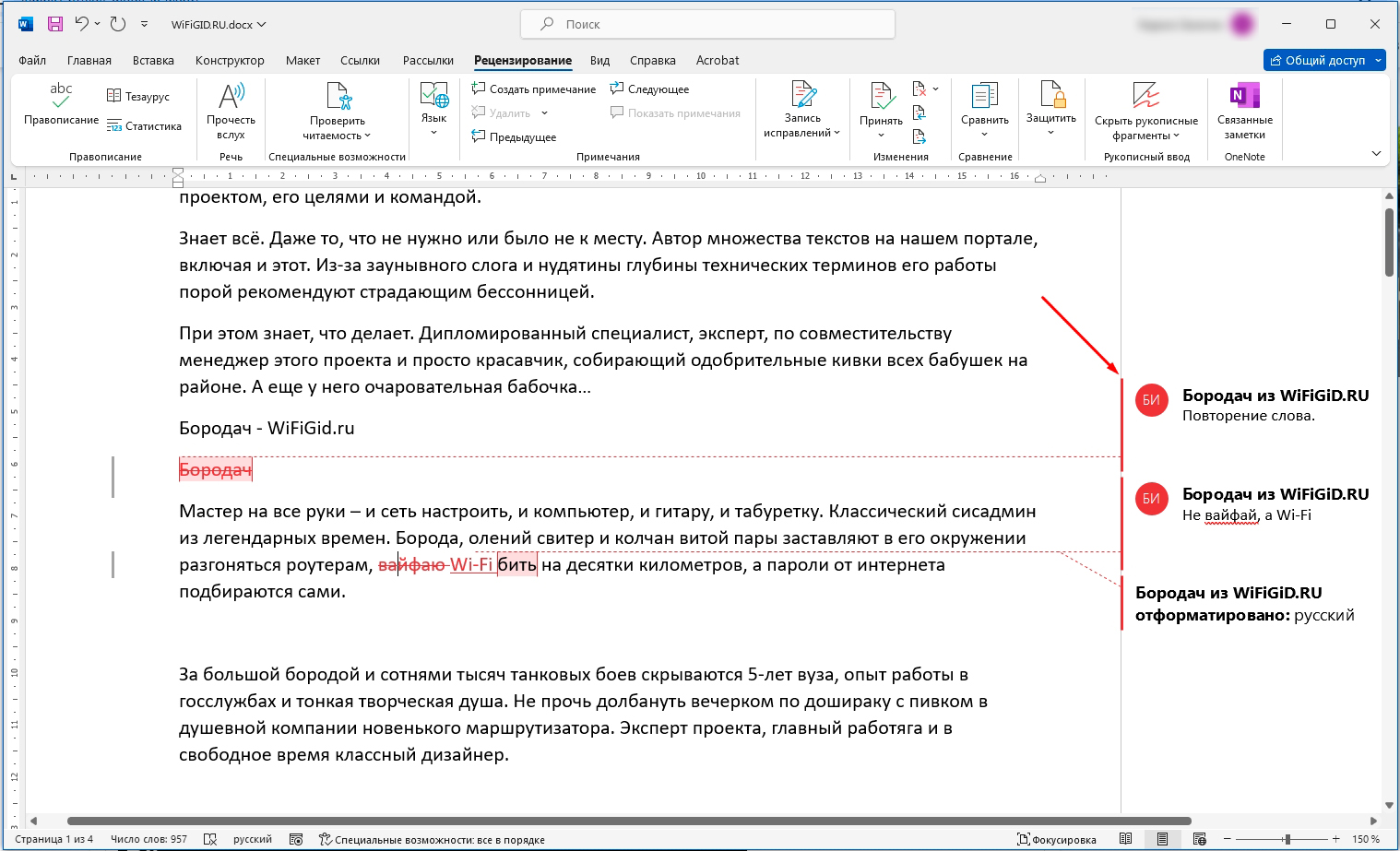Screen dimensions: 1400x851
Task: Switch to the Вставка tab
Action: (x=153, y=60)
